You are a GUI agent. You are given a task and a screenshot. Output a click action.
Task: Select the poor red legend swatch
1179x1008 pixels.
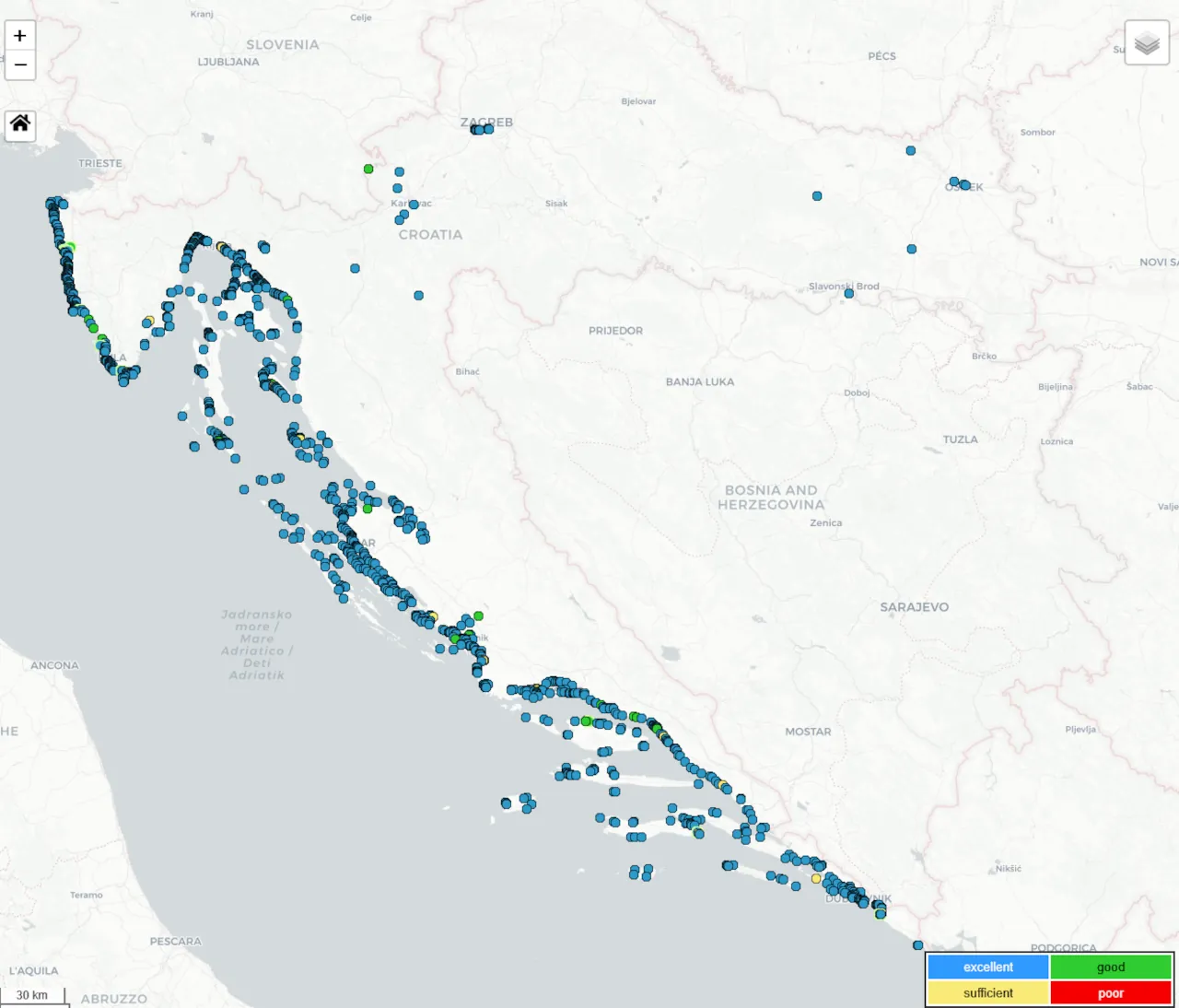click(x=1111, y=992)
